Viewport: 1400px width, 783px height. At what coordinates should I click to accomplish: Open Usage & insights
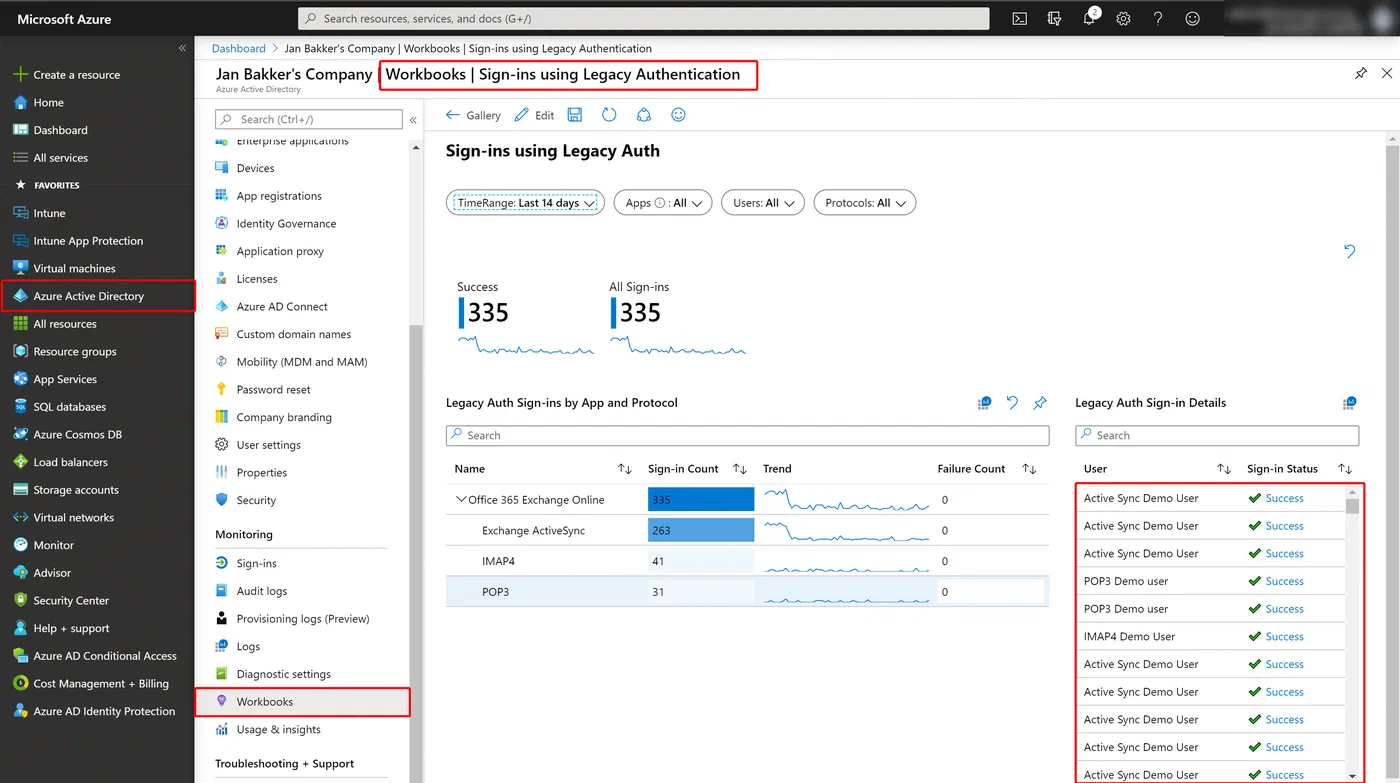(278, 730)
